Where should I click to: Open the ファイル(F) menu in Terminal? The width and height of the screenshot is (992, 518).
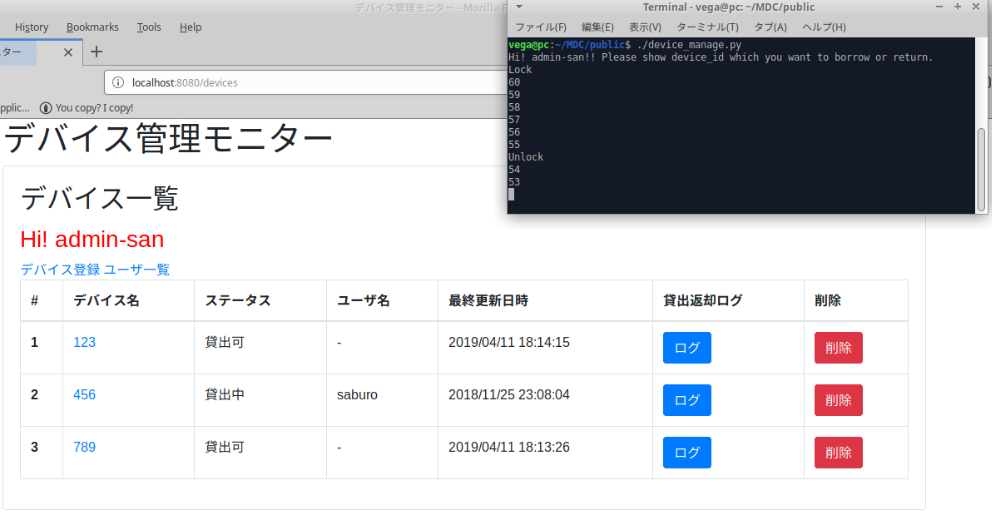pos(540,27)
